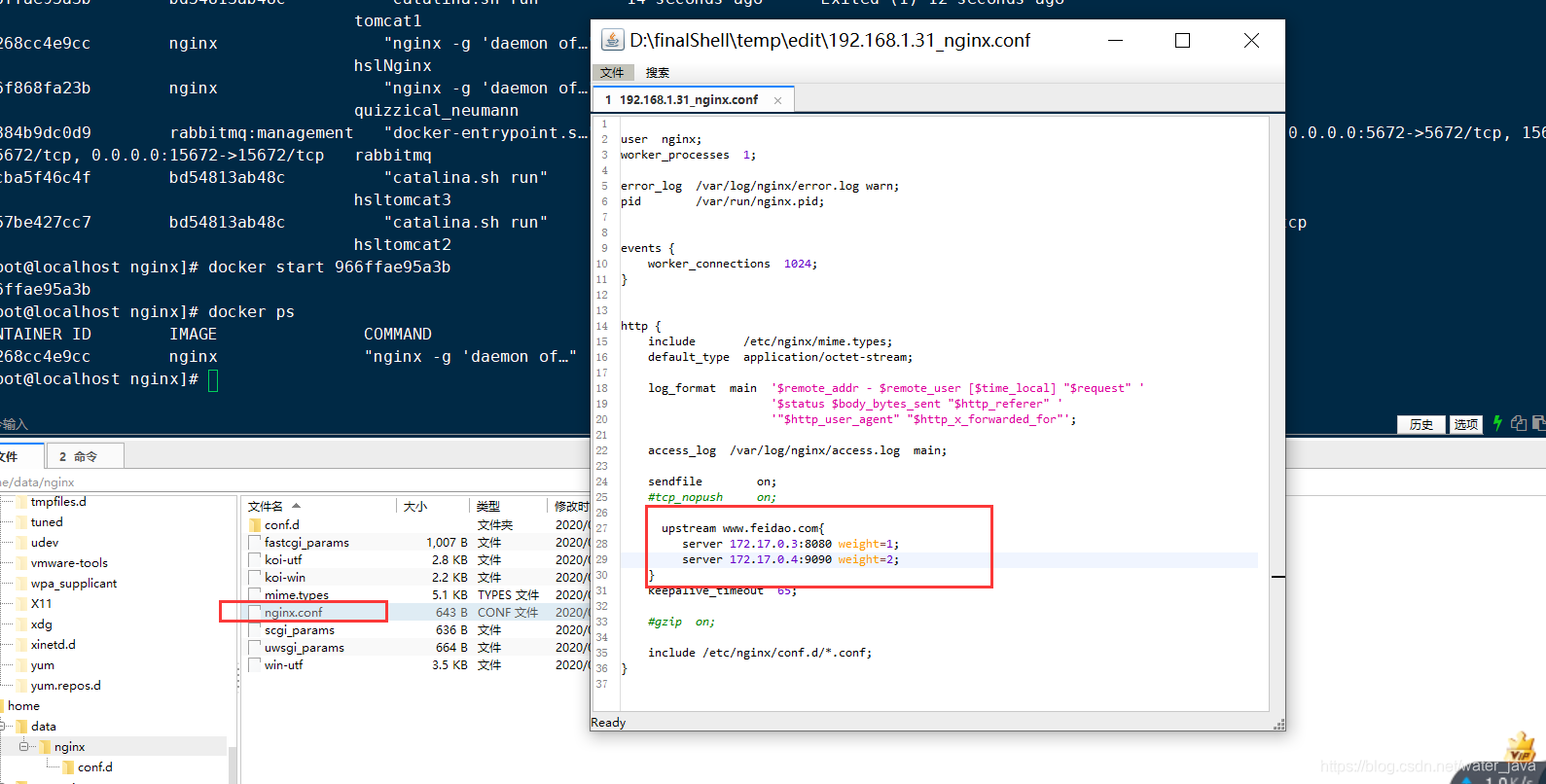Collapse the data tree node
Screen dimensions: 1546x784
click(x=3, y=727)
